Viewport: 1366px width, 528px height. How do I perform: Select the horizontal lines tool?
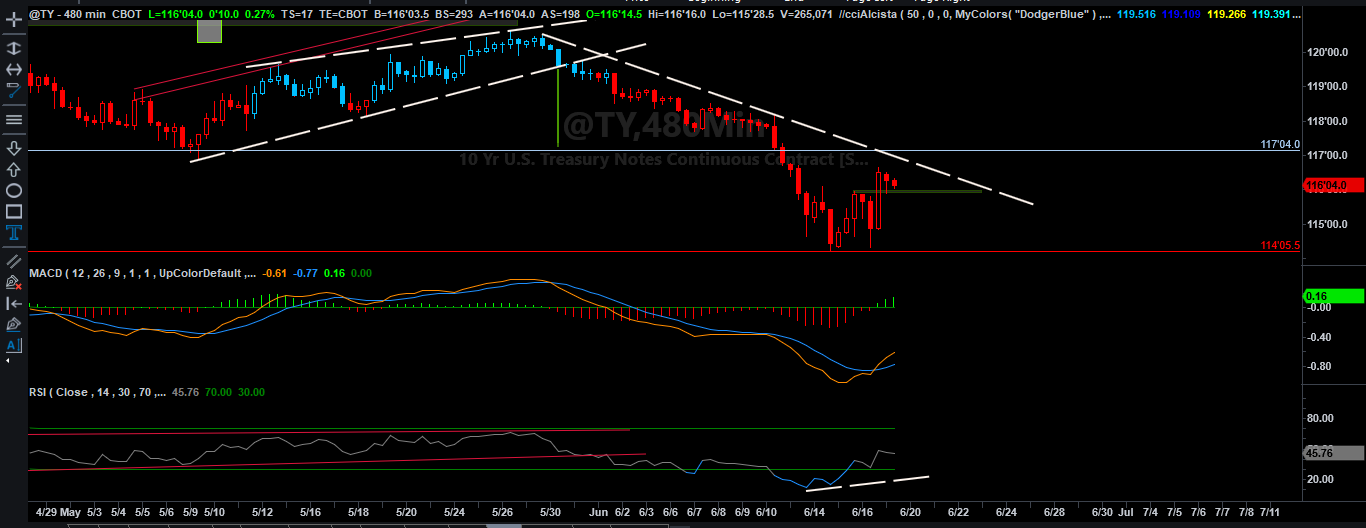click(14, 120)
